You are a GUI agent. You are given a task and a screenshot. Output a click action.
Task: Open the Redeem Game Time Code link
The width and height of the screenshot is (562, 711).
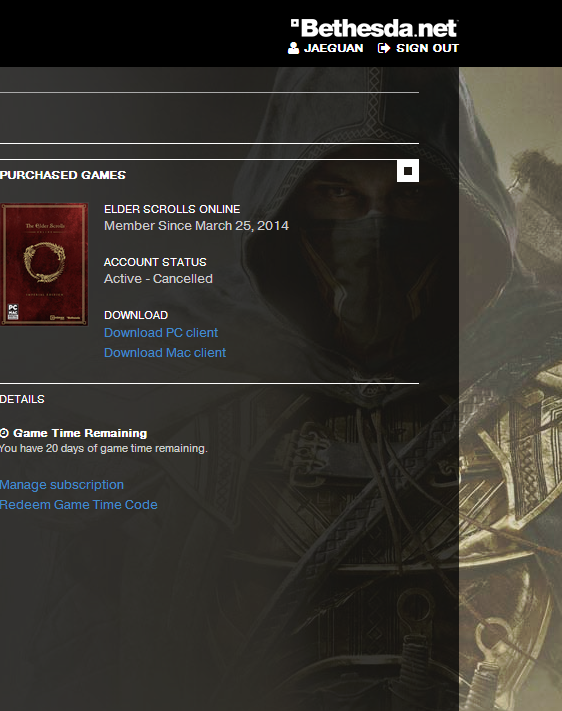point(78,505)
